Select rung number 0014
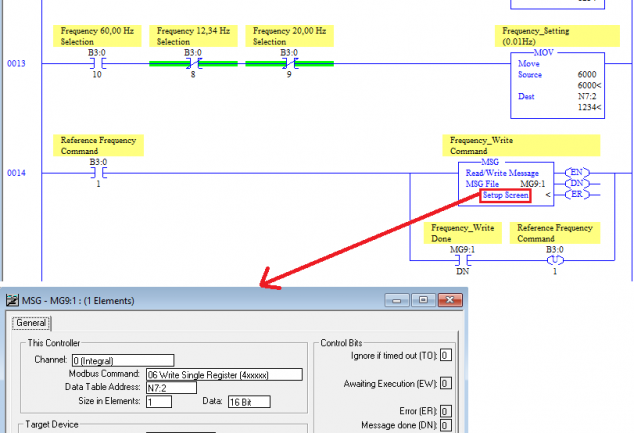The width and height of the screenshot is (634, 433). 16,173
